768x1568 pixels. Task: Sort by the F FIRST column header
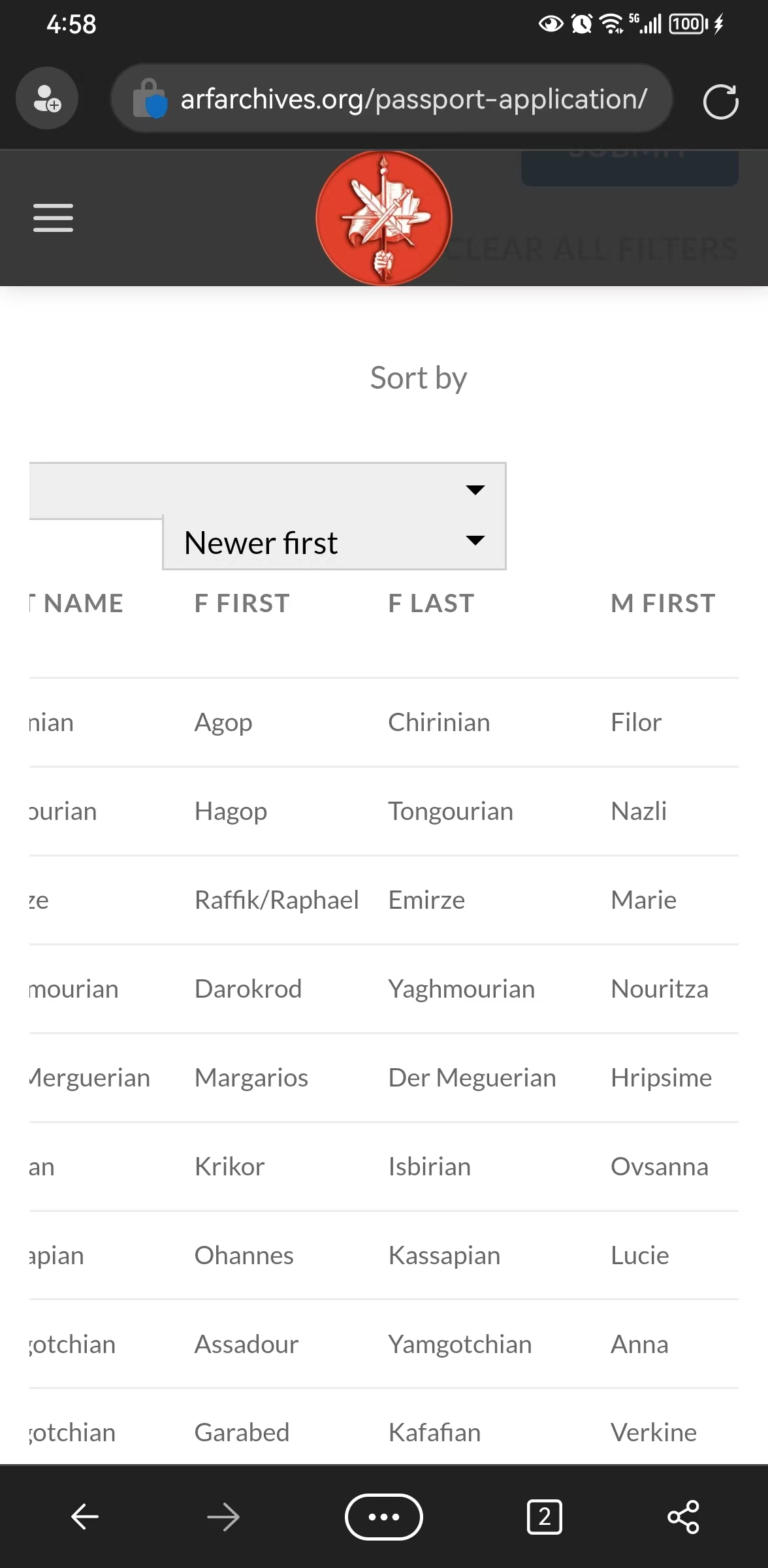pyautogui.click(x=242, y=603)
